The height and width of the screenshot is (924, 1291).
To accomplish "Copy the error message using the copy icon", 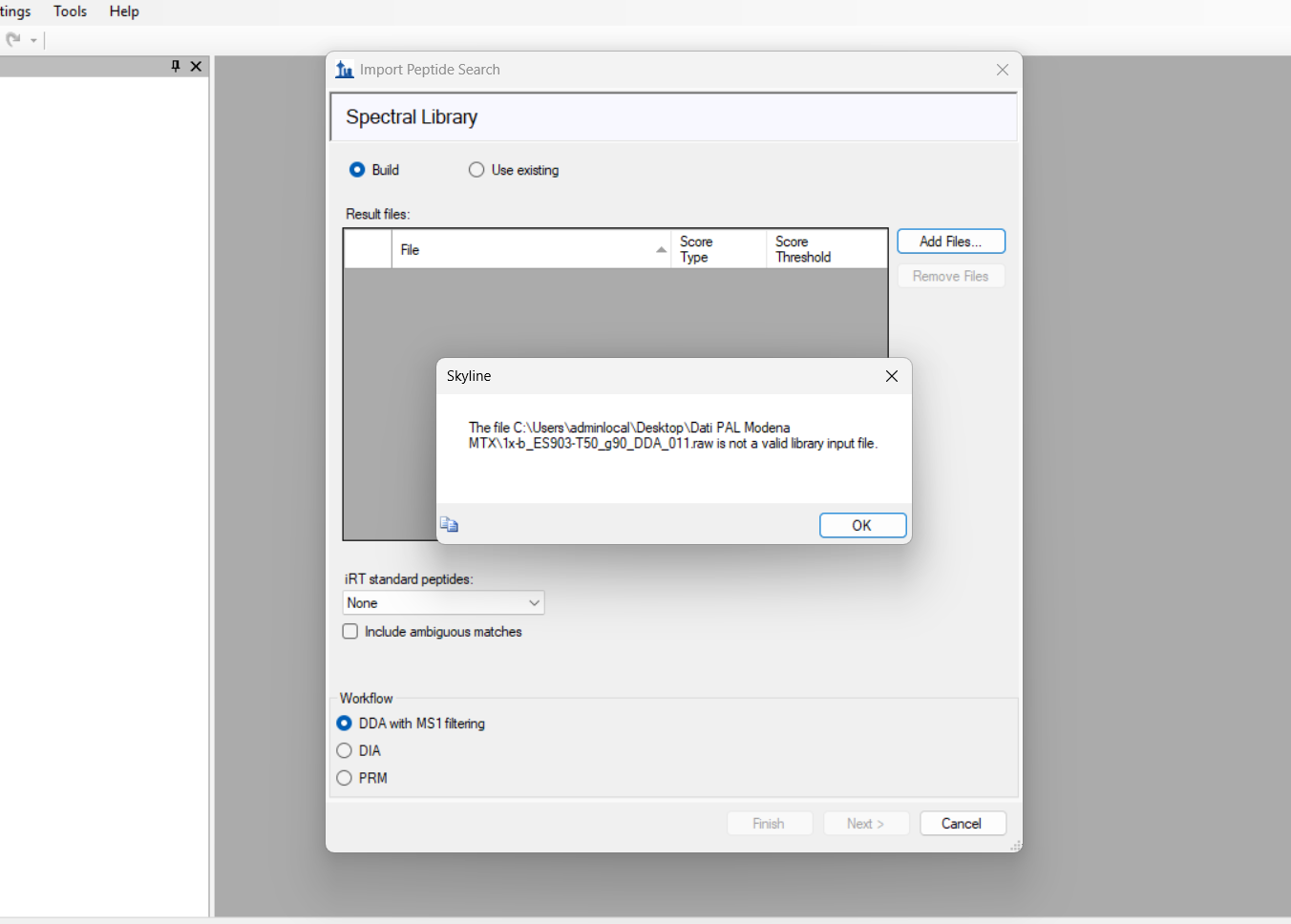I will click(x=449, y=525).
